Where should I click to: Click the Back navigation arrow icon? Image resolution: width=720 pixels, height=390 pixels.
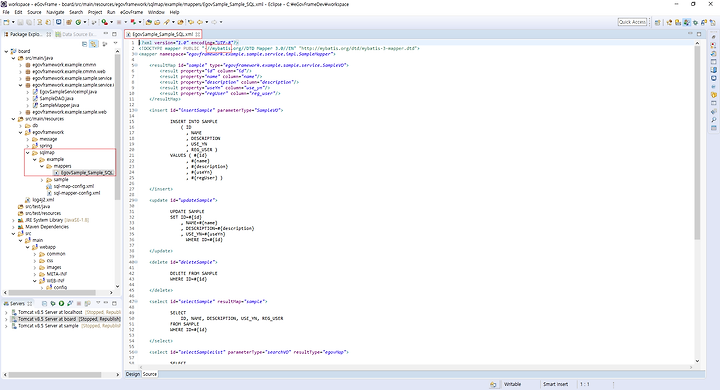(x=200, y=22)
